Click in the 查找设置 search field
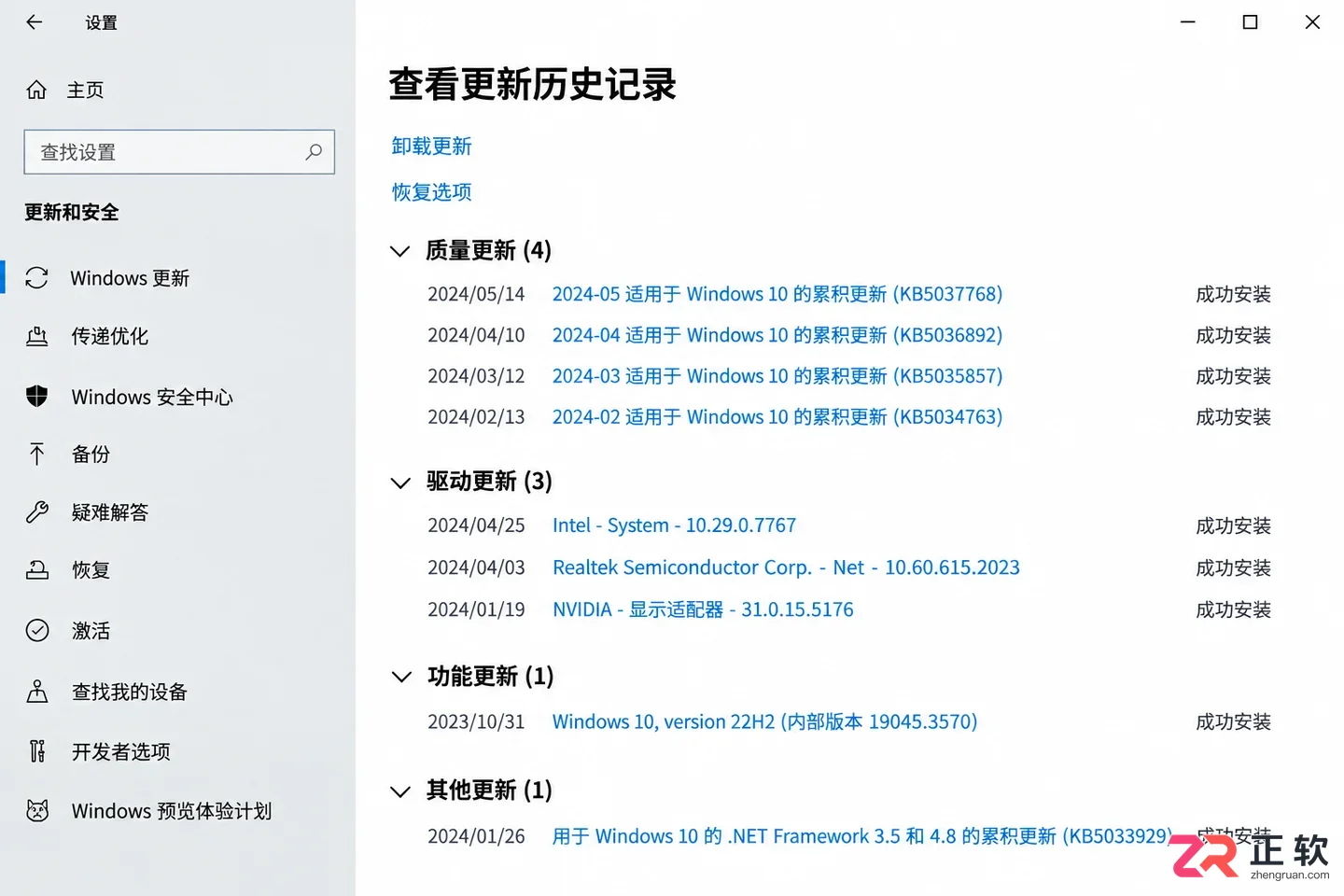 pos(179,152)
